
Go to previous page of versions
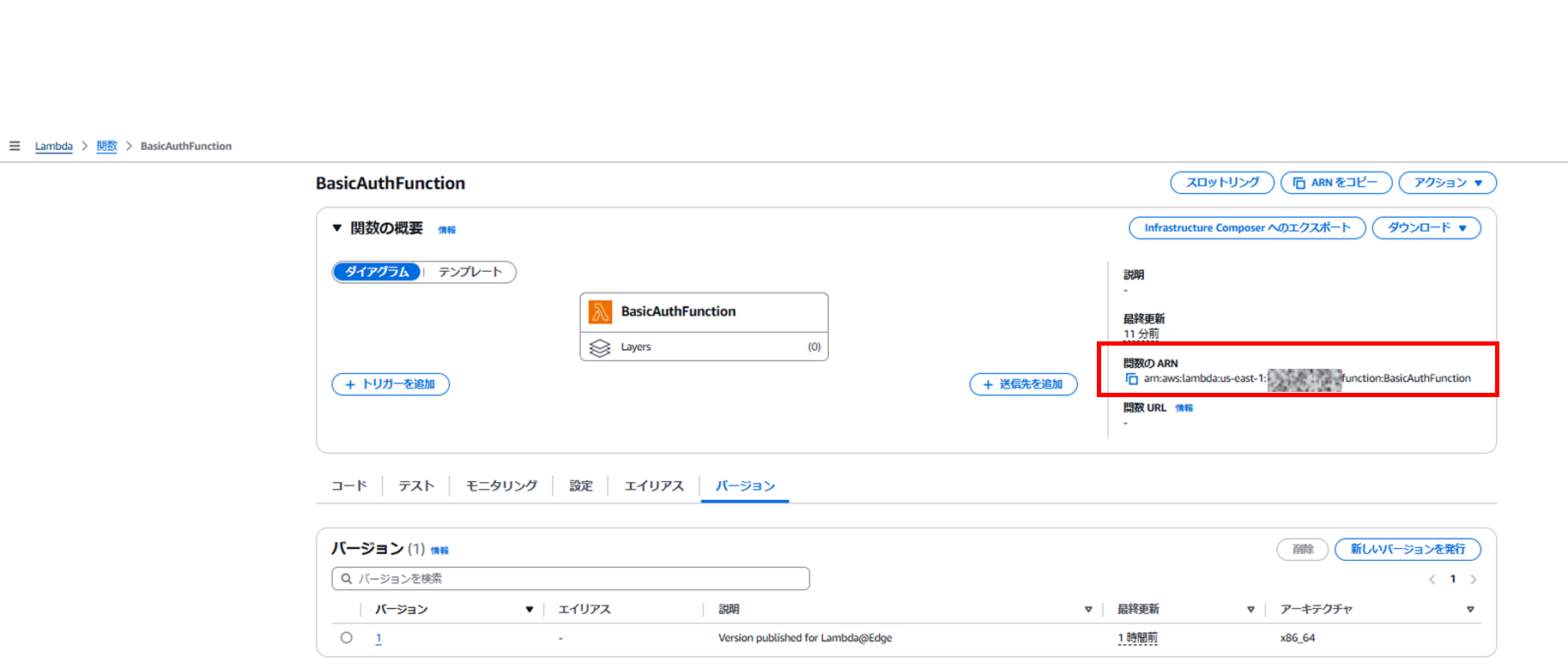tap(1432, 580)
